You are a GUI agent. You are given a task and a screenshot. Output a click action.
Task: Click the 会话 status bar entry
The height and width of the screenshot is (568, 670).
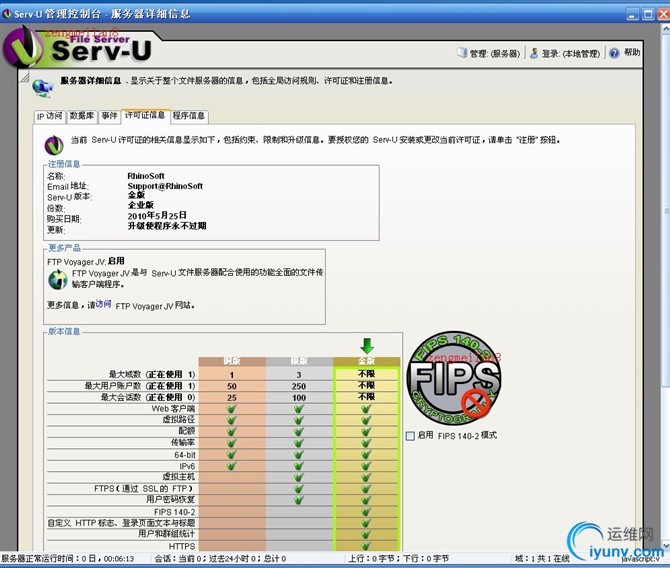click(220, 559)
